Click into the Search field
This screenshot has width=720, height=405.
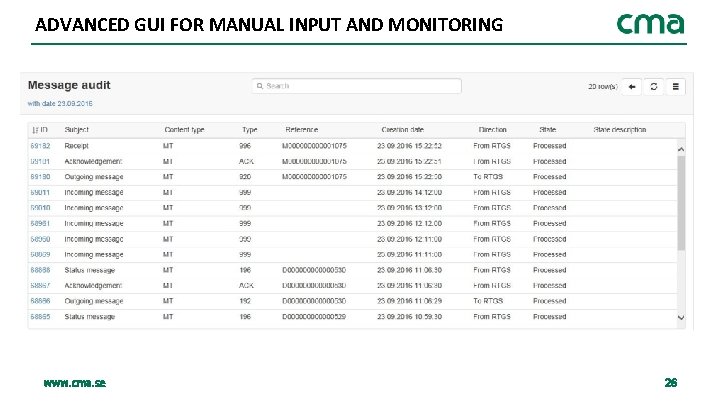(x=356, y=86)
